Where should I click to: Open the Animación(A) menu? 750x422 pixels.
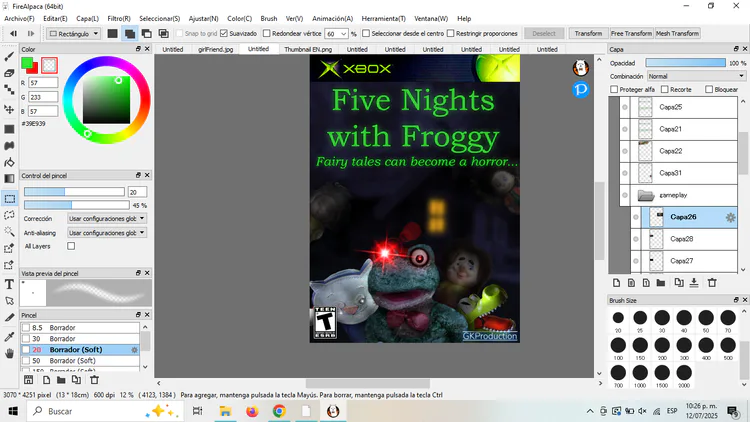point(332,19)
